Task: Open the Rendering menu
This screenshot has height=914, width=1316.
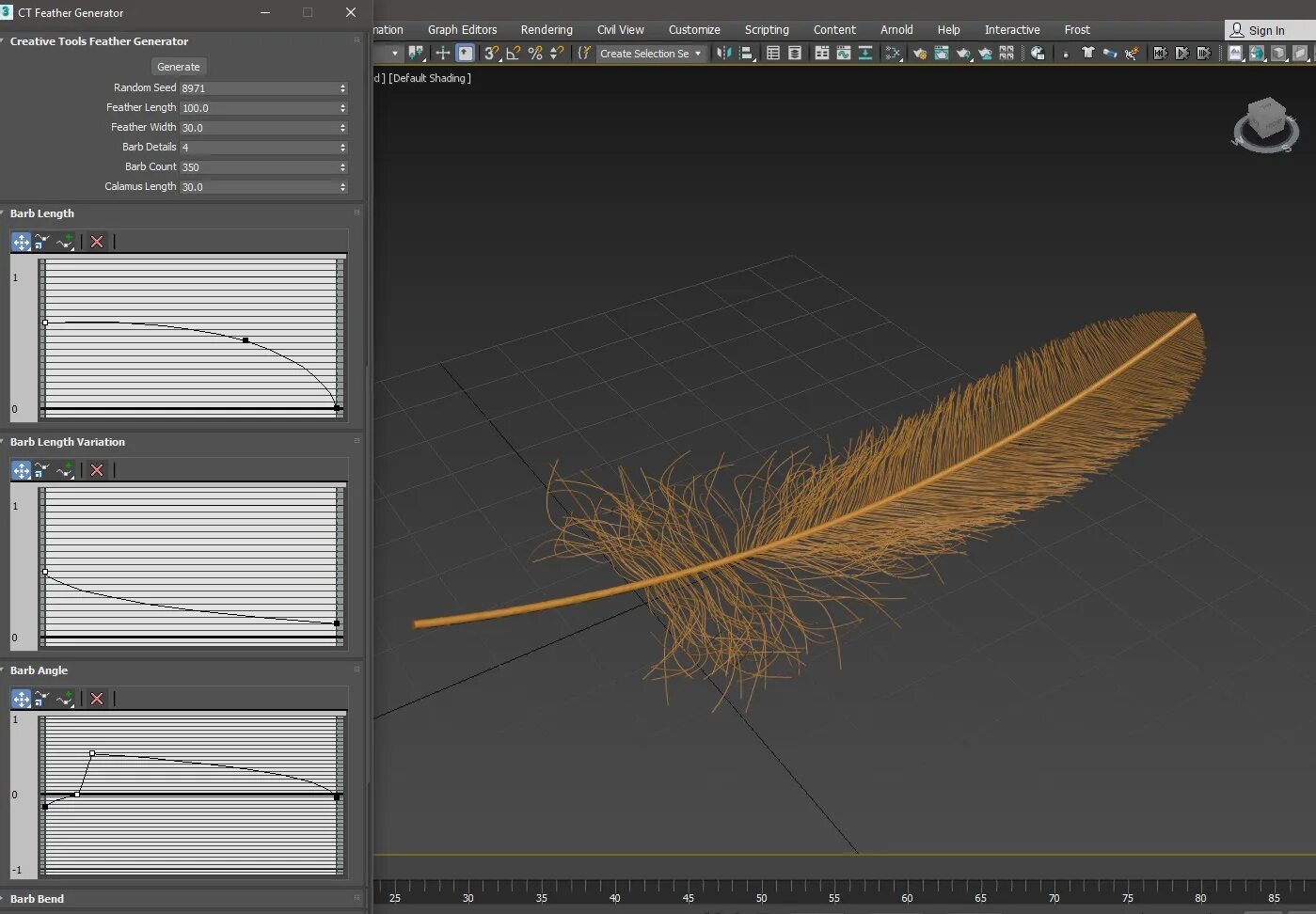Action: click(547, 30)
